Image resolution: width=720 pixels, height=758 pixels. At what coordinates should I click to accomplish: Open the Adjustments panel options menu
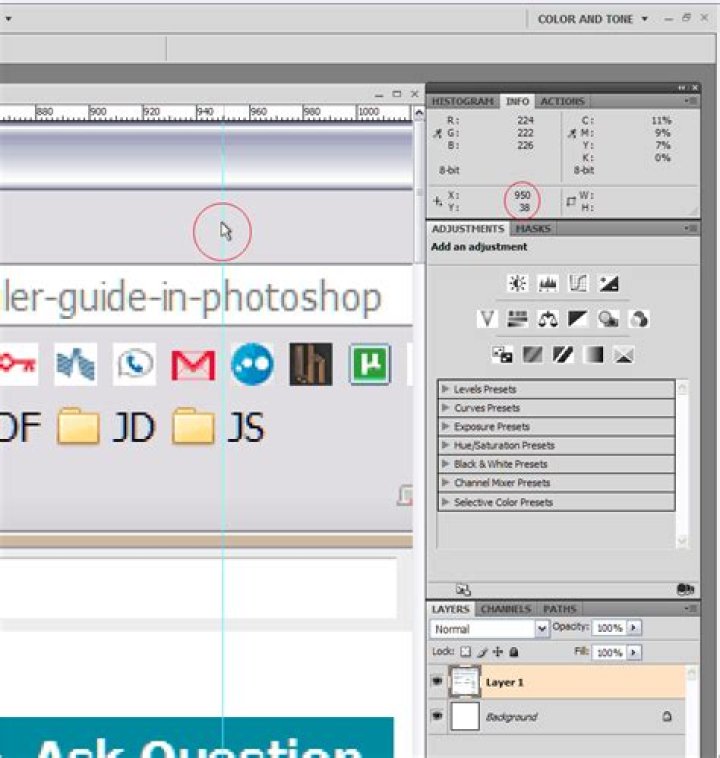click(x=691, y=228)
